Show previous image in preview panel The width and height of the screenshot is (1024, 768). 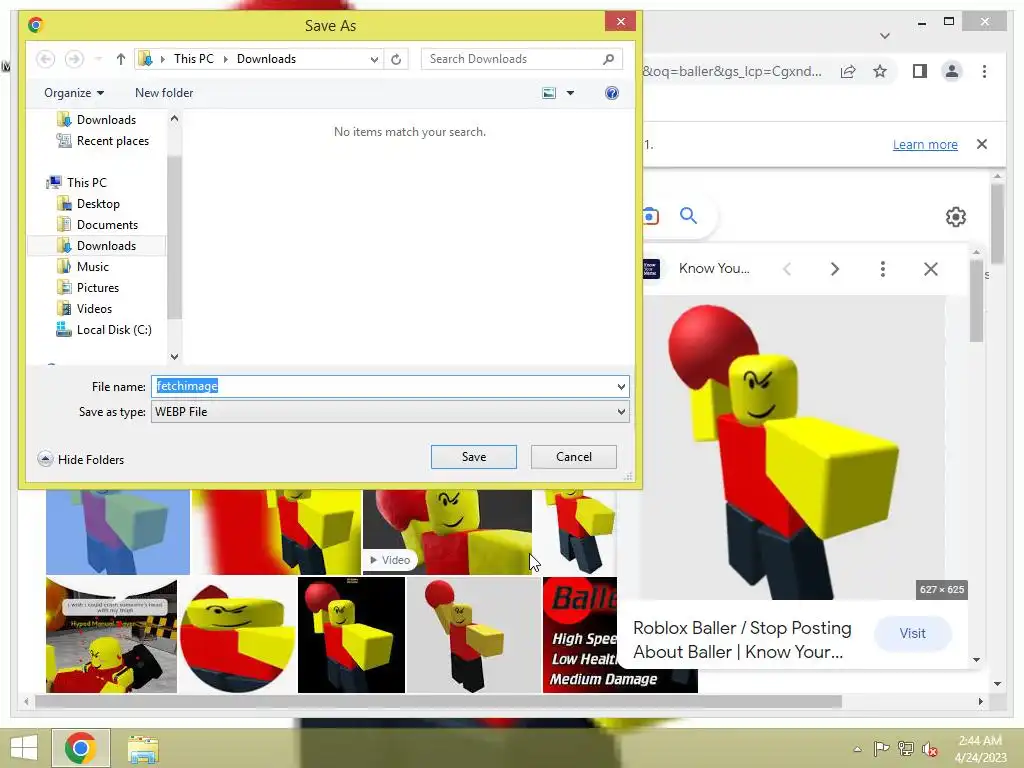[787, 269]
